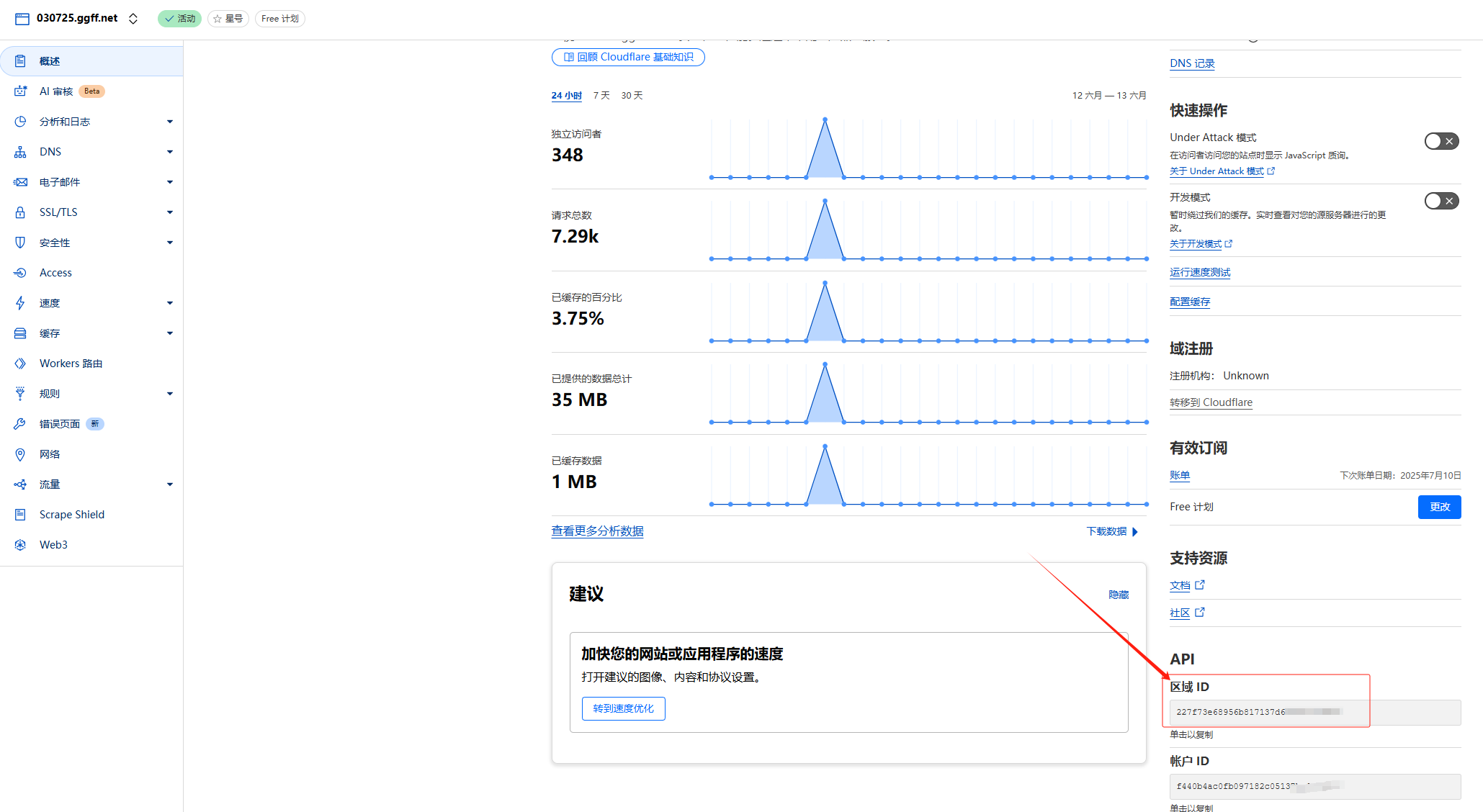Switch chart range to 30 天
Image resolution: width=1483 pixels, height=812 pixels.
tap(632, 96)
